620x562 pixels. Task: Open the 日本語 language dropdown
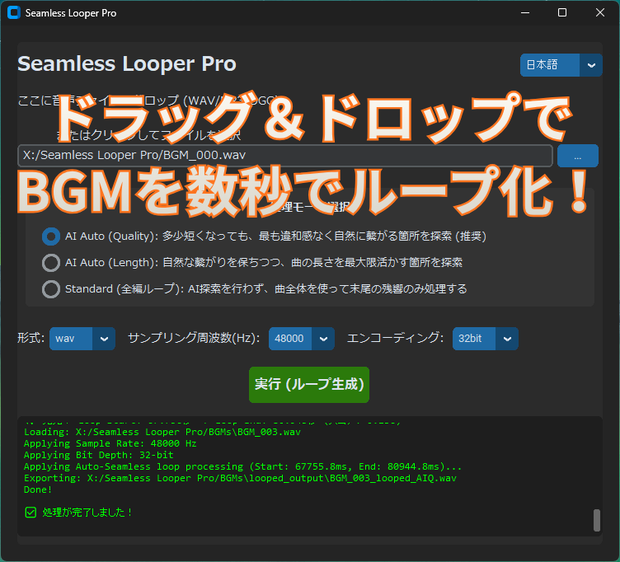coord(561,65)
